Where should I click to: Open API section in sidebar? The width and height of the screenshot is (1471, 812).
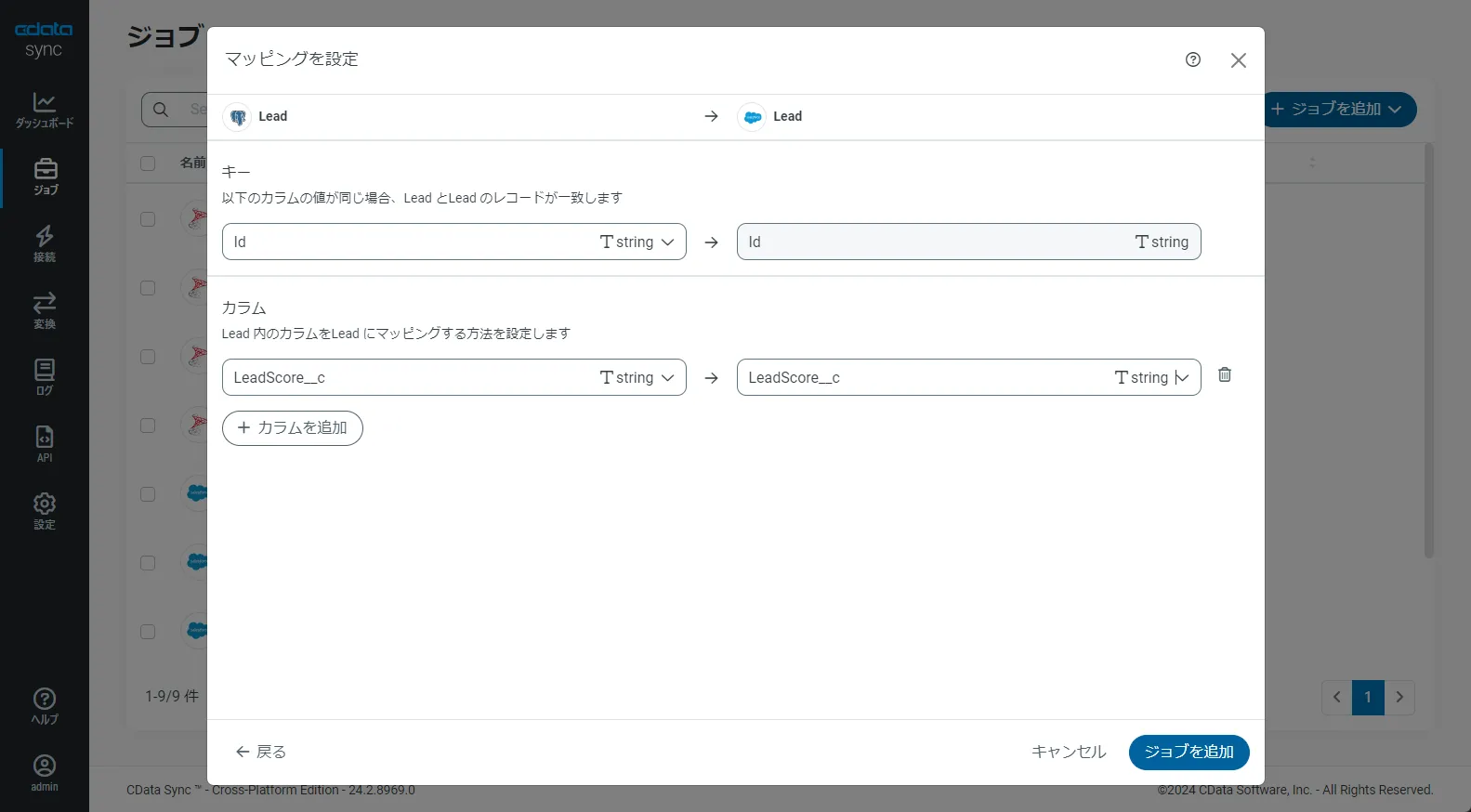45,444
